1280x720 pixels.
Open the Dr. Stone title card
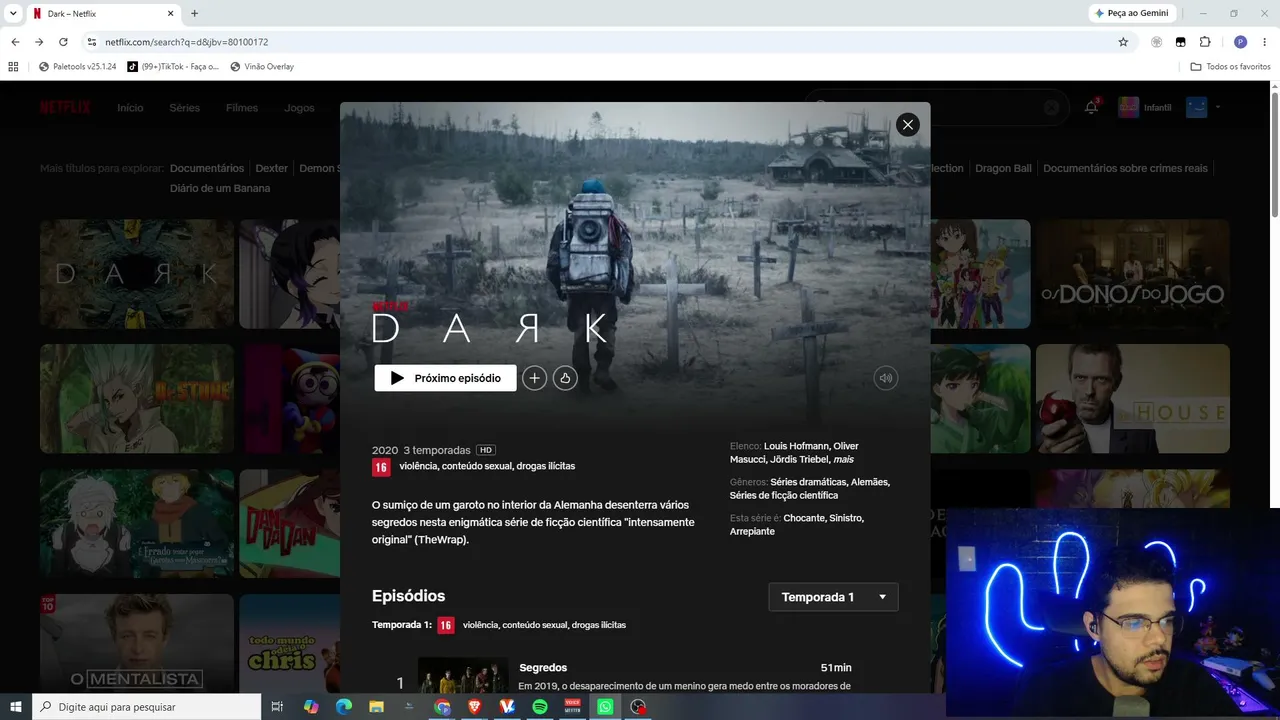137,399
